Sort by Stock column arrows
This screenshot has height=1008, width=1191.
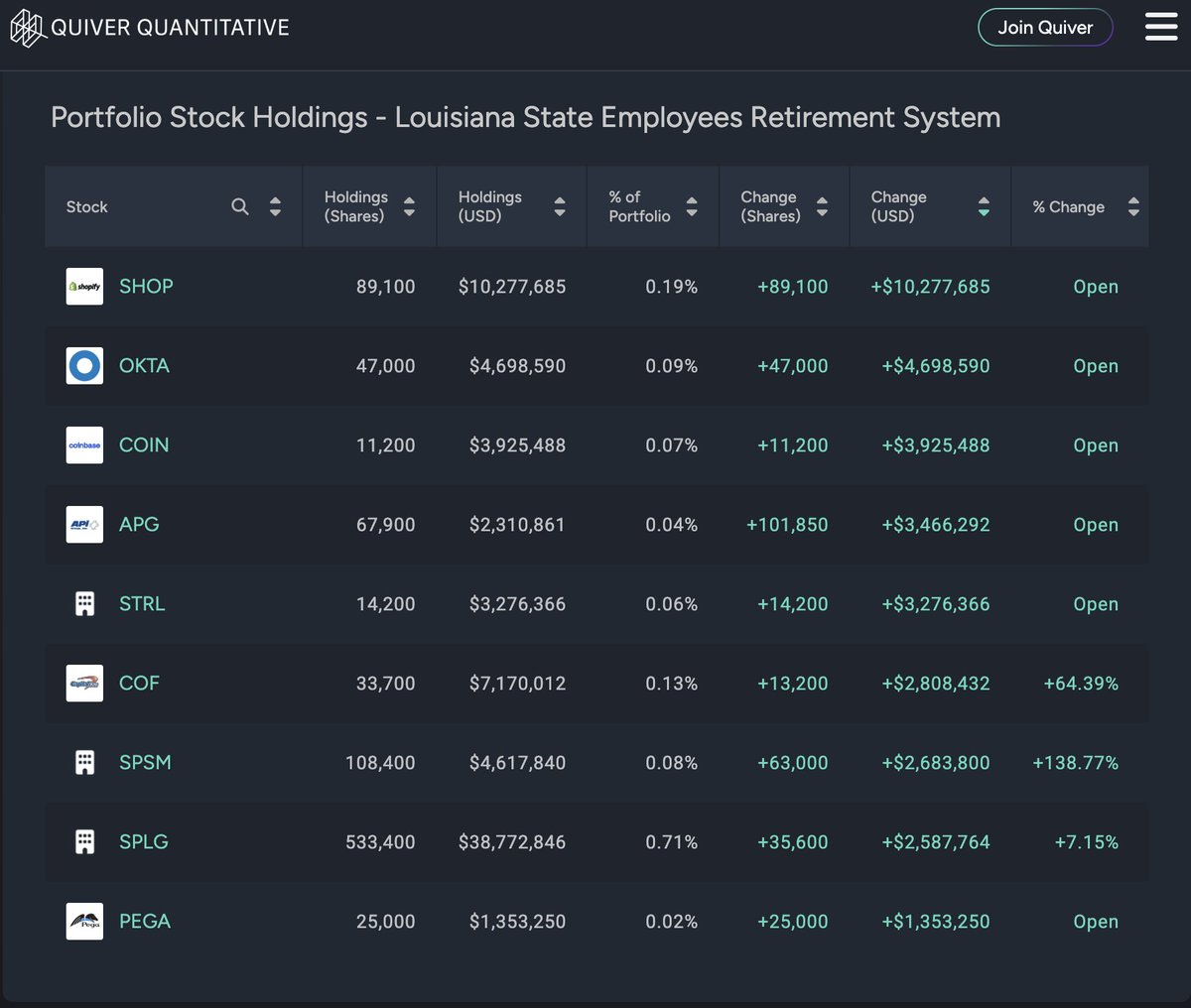[275, 206]
